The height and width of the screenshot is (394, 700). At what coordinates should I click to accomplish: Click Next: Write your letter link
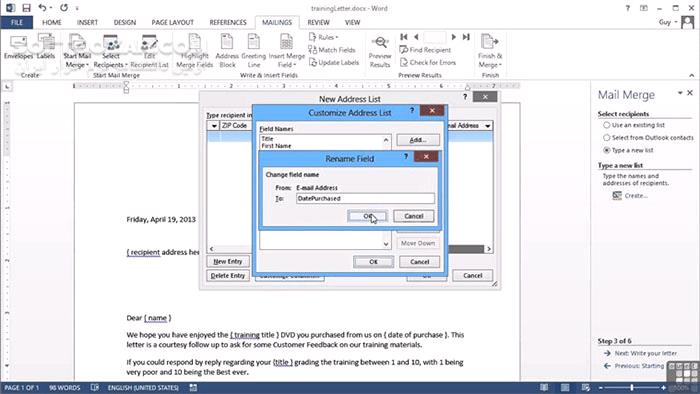(646, 353)
